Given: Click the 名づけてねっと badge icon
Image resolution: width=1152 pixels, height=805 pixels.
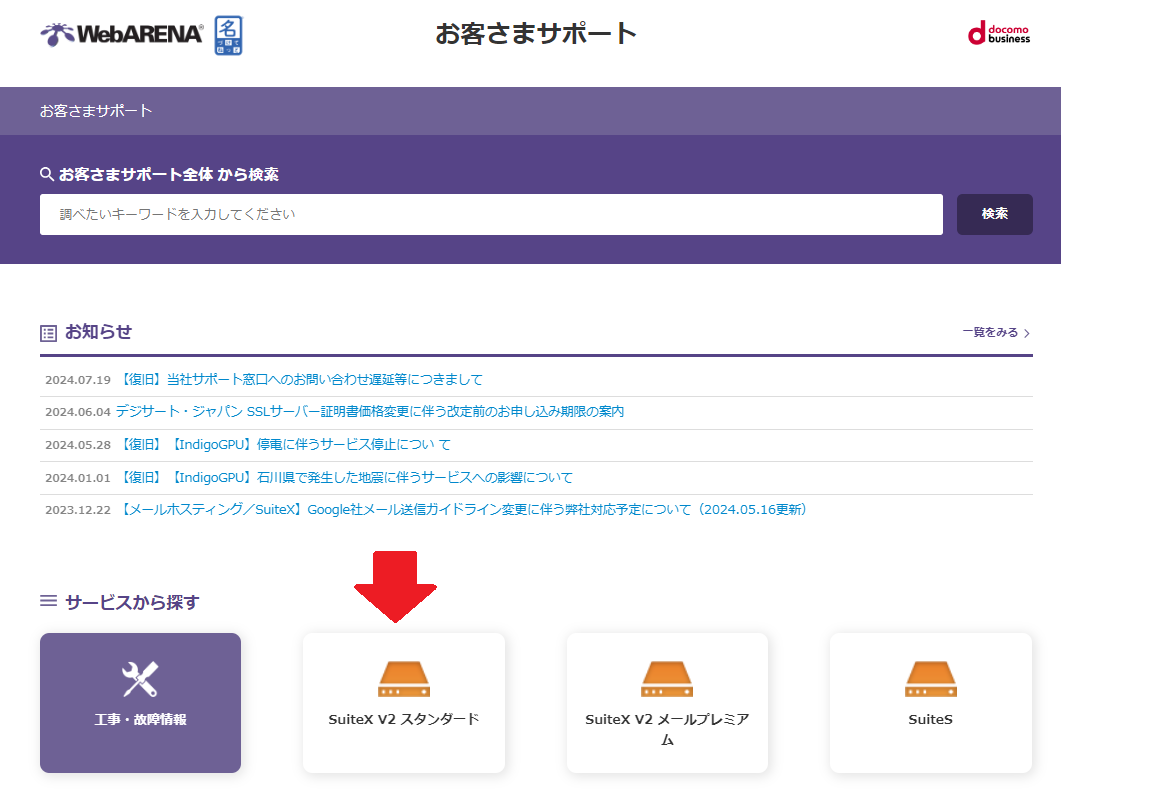Looking at the screenshot, I should [228, 35].
